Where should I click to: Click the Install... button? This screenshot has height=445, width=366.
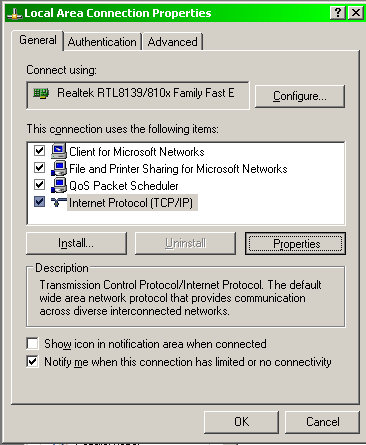[x=76, y=243]
